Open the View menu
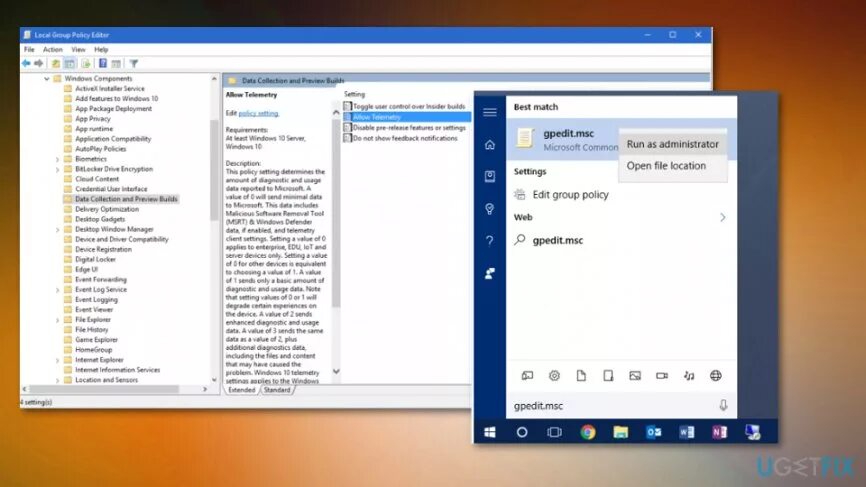Viewport: 866px width, 487px height. pyautogui.click(x=78, y=50)
